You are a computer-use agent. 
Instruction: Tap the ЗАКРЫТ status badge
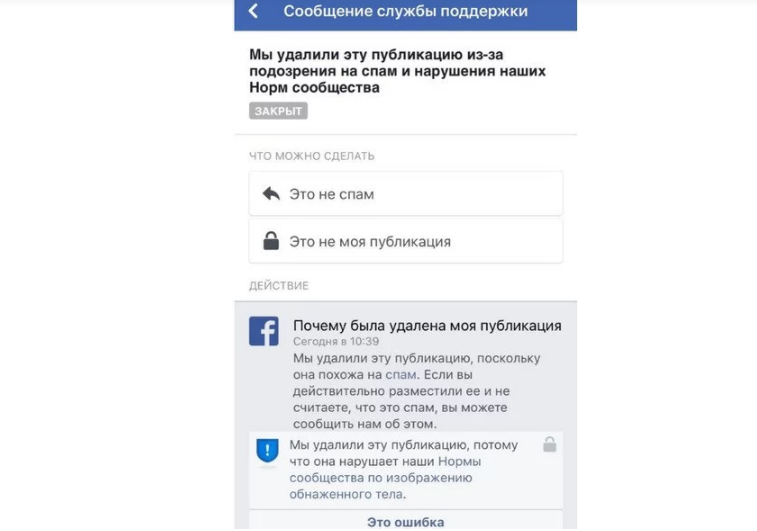278,111
